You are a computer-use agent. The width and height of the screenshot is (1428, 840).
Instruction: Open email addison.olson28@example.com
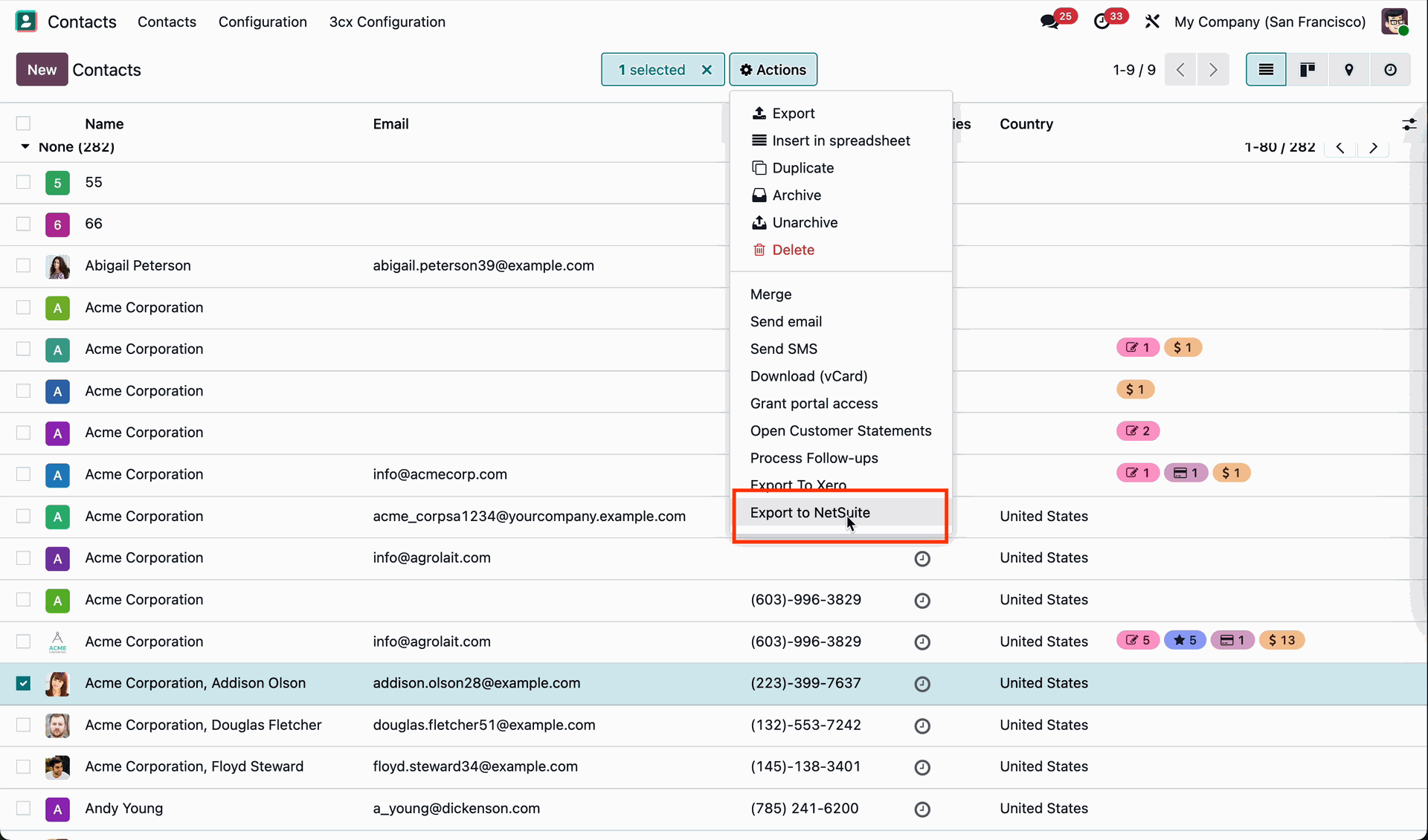pyautogui.click(x=477, y=683)
